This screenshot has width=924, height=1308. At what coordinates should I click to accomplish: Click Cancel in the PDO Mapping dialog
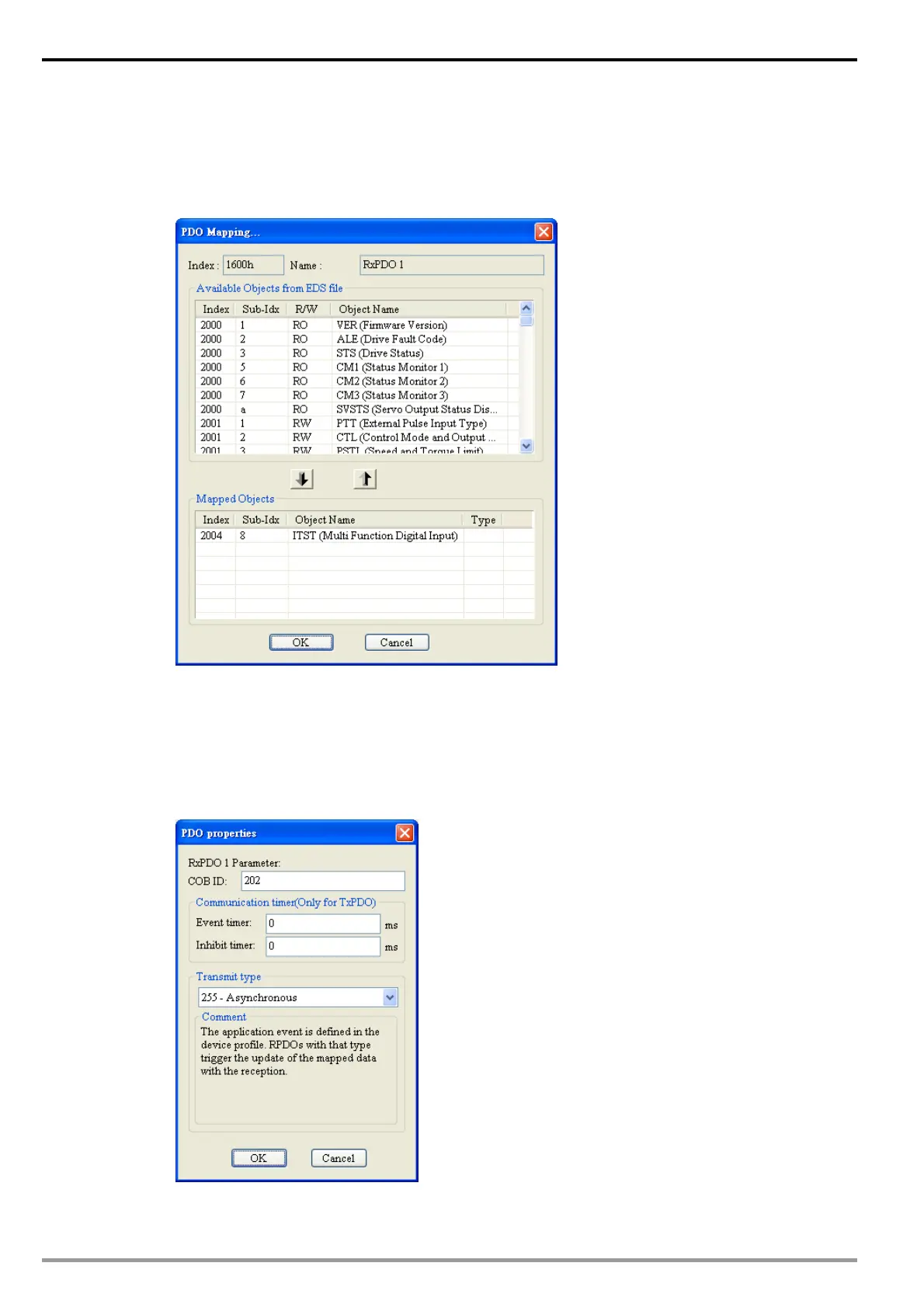click(397, 642)
